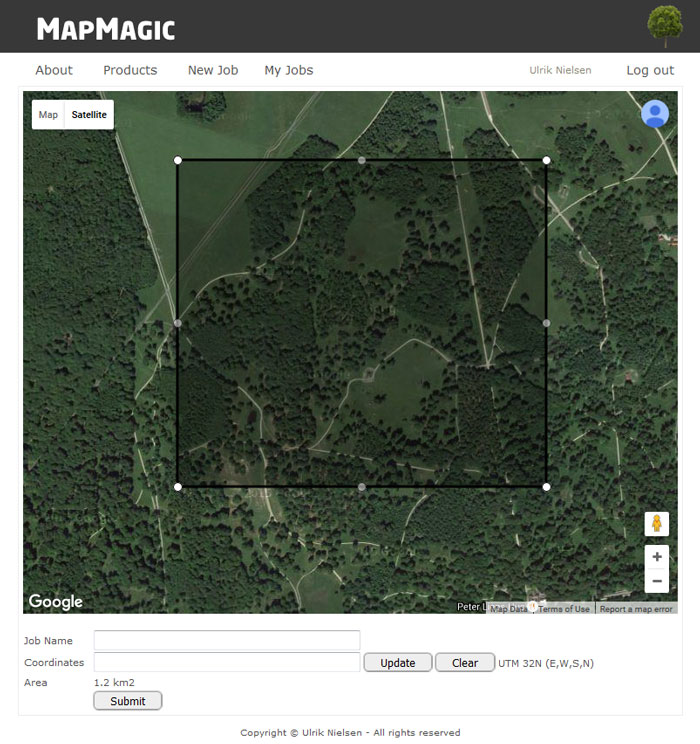Click the Job Name text field

point(227,640)
